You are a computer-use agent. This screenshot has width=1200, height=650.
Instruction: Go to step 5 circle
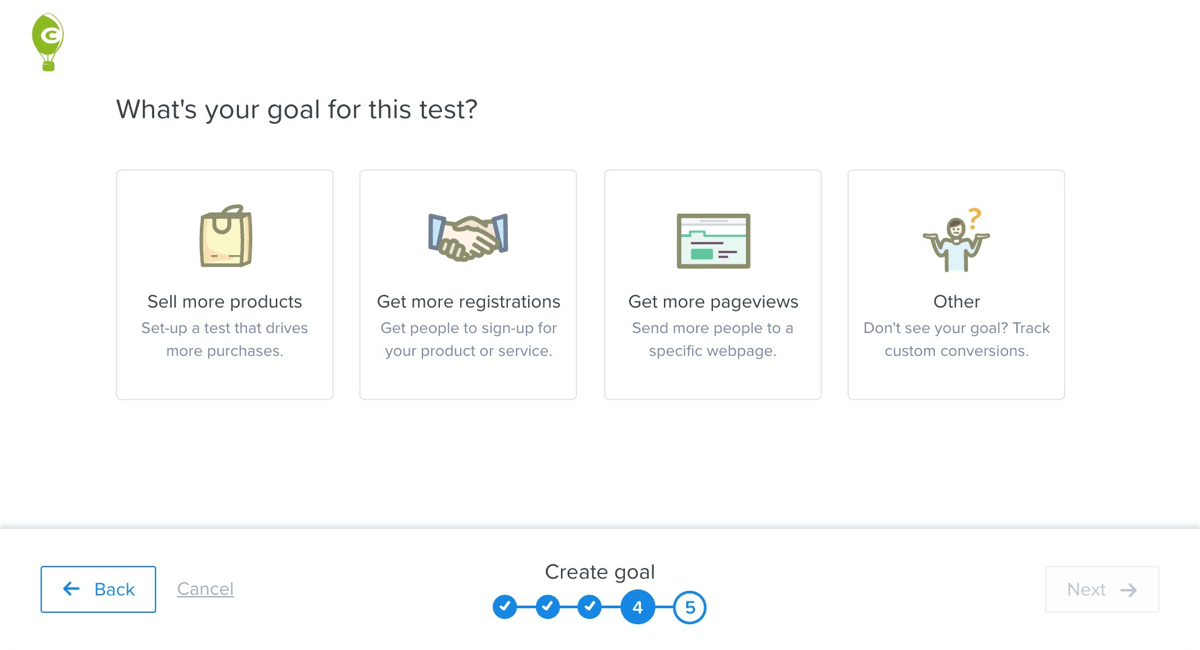(690, 607)
